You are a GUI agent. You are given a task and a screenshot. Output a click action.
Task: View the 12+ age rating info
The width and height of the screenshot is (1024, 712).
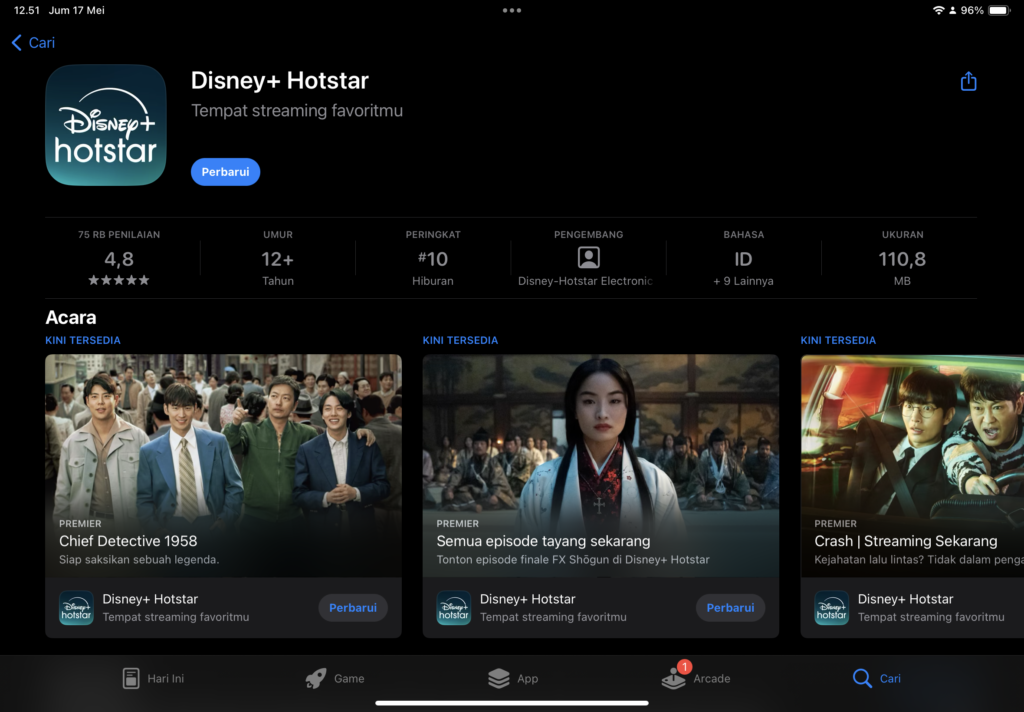(x=278, y=259)
